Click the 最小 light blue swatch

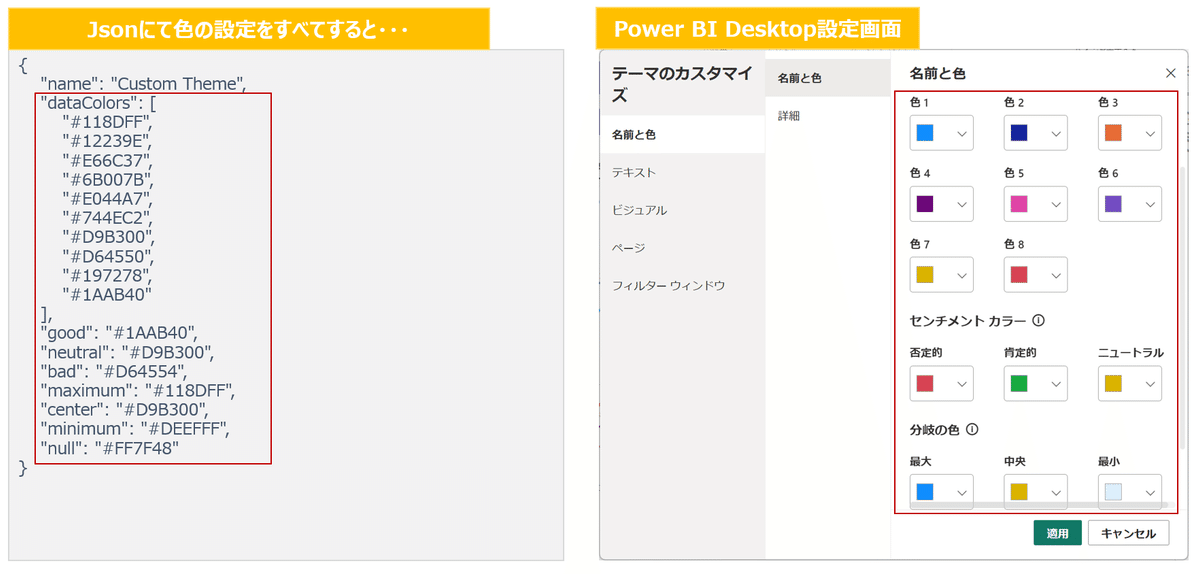[x=1113, y=492]
